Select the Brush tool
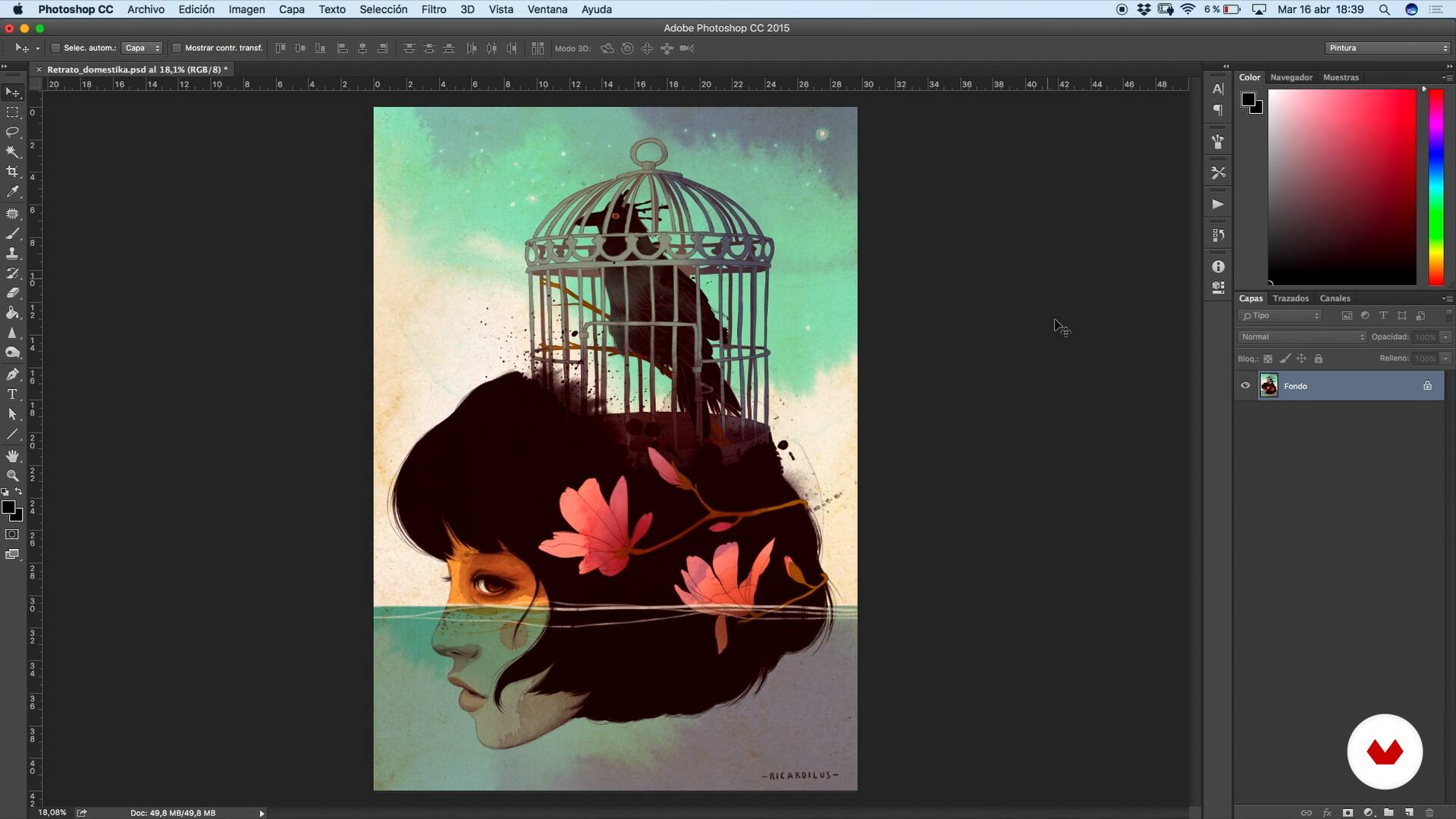 click(12, 234)
